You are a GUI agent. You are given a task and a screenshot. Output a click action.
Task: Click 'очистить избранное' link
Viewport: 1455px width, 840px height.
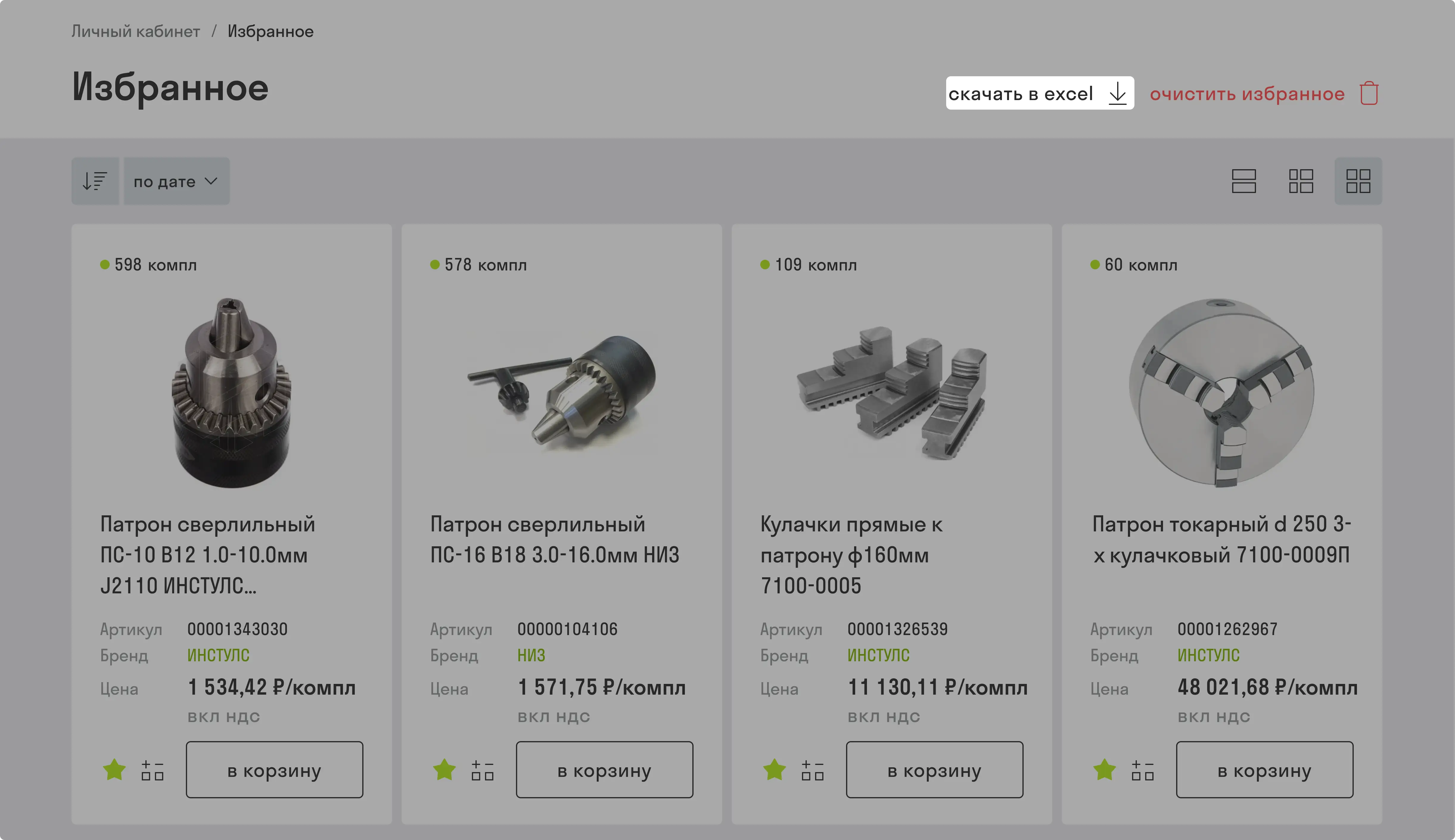click(1247, 94)
